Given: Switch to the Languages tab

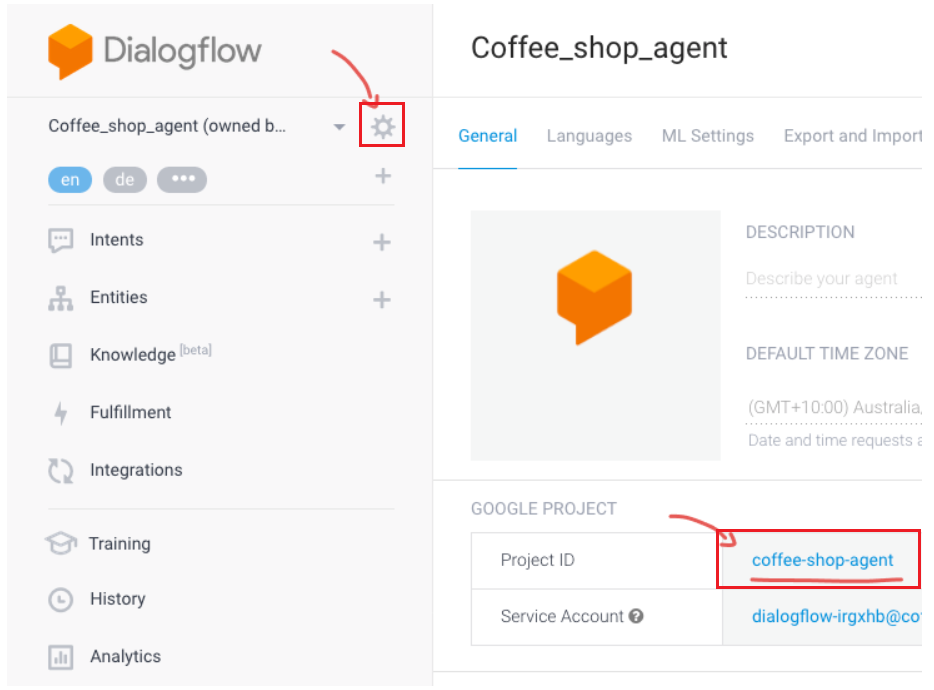Looking at the screenshot, I should coord(589,136).
